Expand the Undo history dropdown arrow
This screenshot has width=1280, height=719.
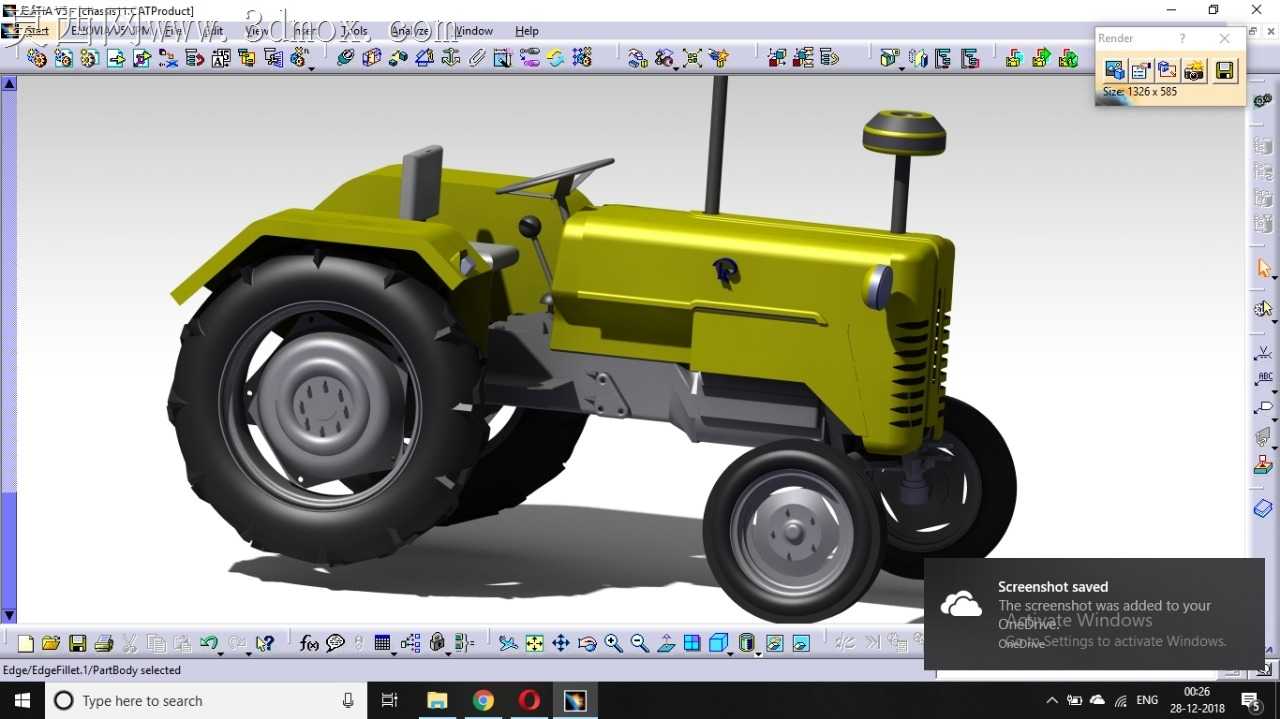(x=221, y=652)
